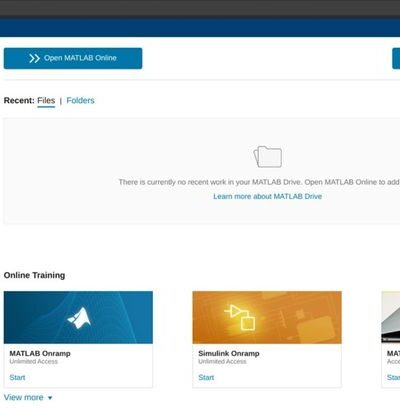Click the Simulink block icon on Onramp card
This screenshot has width=400, height=409.
click(x=240, y=317)
